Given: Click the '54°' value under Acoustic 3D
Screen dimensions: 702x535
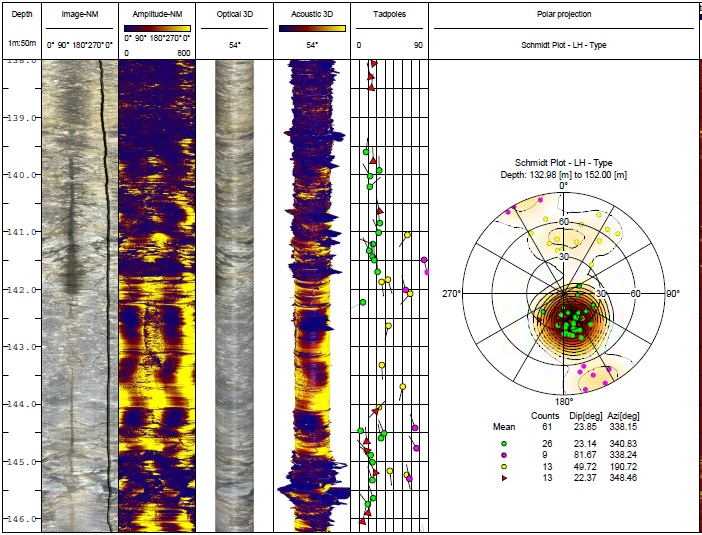Looking at the screenshot, I should tap(312, 45).
